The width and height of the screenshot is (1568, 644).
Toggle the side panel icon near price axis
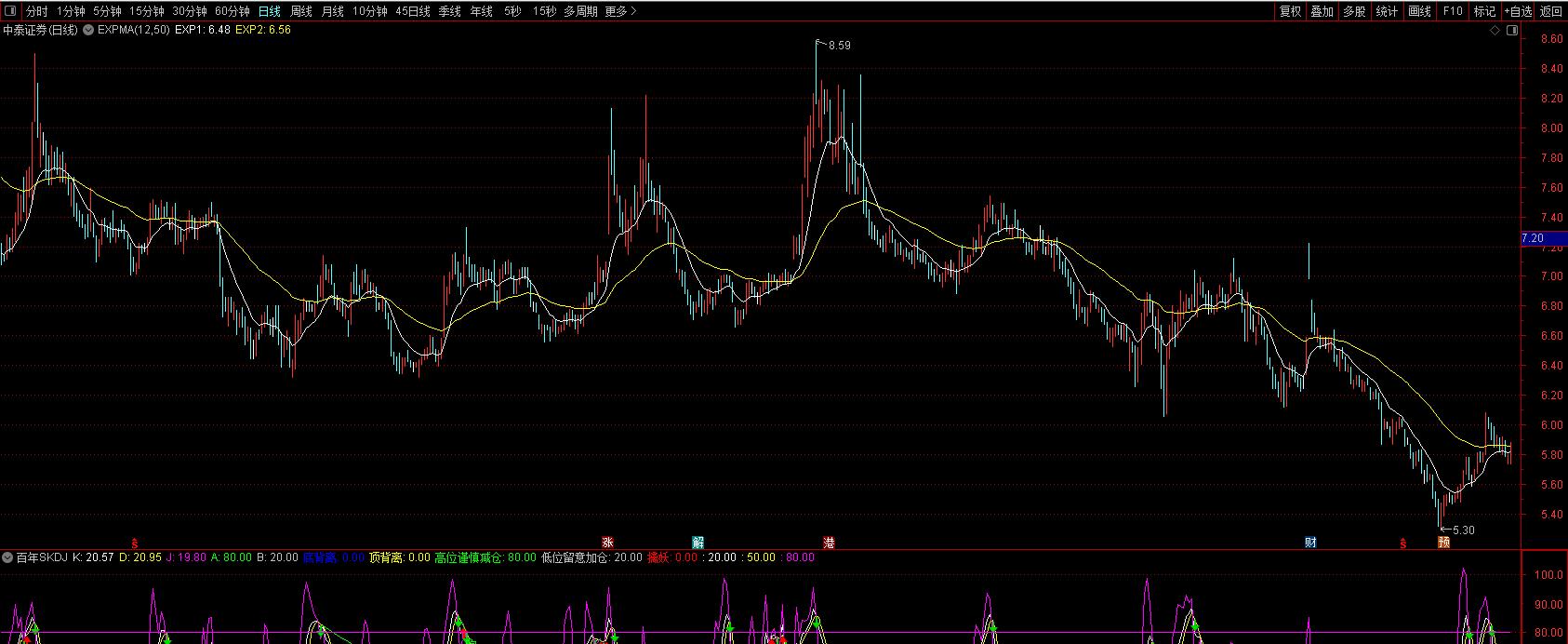point(1512,31)
